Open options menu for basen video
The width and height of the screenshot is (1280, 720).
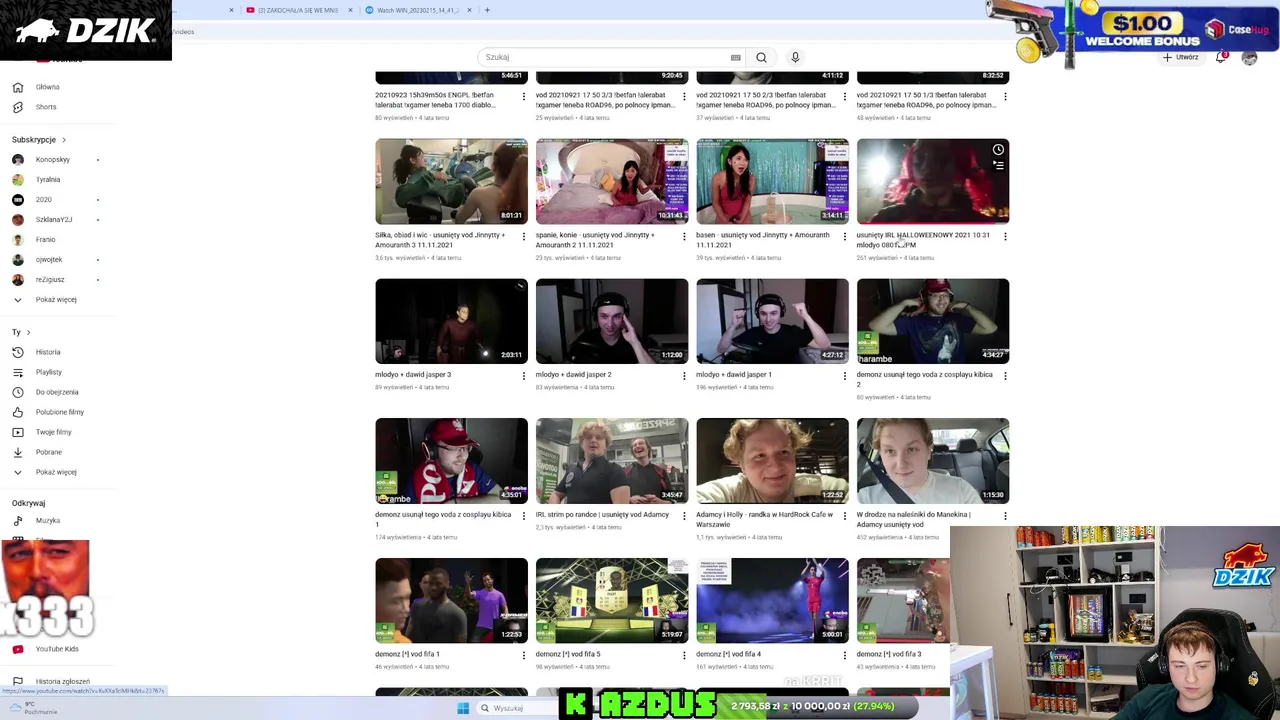coord(844,237)
